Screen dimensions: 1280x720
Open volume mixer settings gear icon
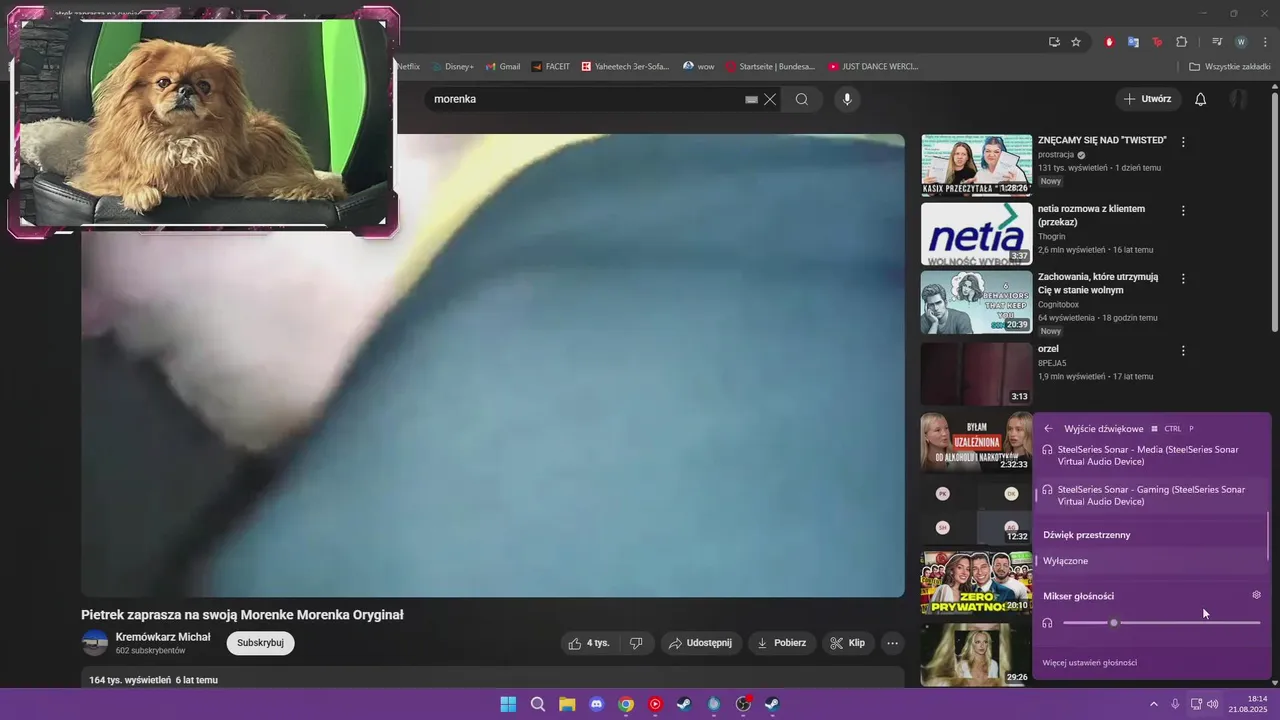pyautogui.click(x=1257, y=595)
